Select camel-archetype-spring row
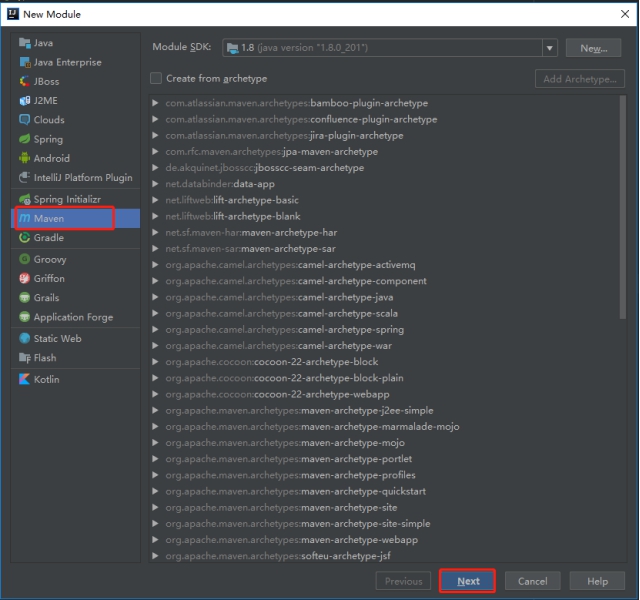Viewport: 640px width, 600px height. point(384,329)
